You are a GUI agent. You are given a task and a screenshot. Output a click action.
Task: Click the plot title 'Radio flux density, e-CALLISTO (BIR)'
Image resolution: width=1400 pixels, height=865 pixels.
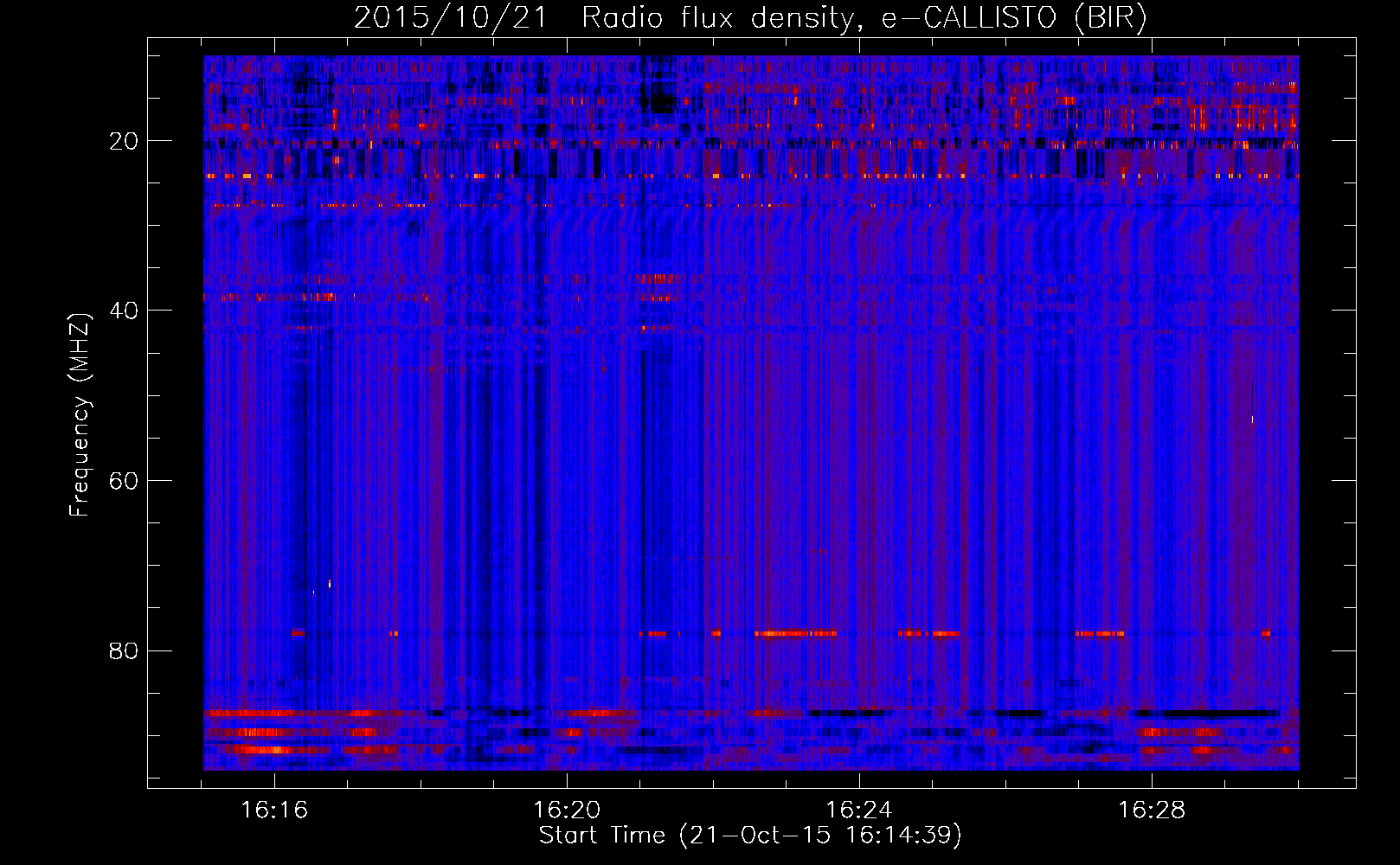coord(864,18)
